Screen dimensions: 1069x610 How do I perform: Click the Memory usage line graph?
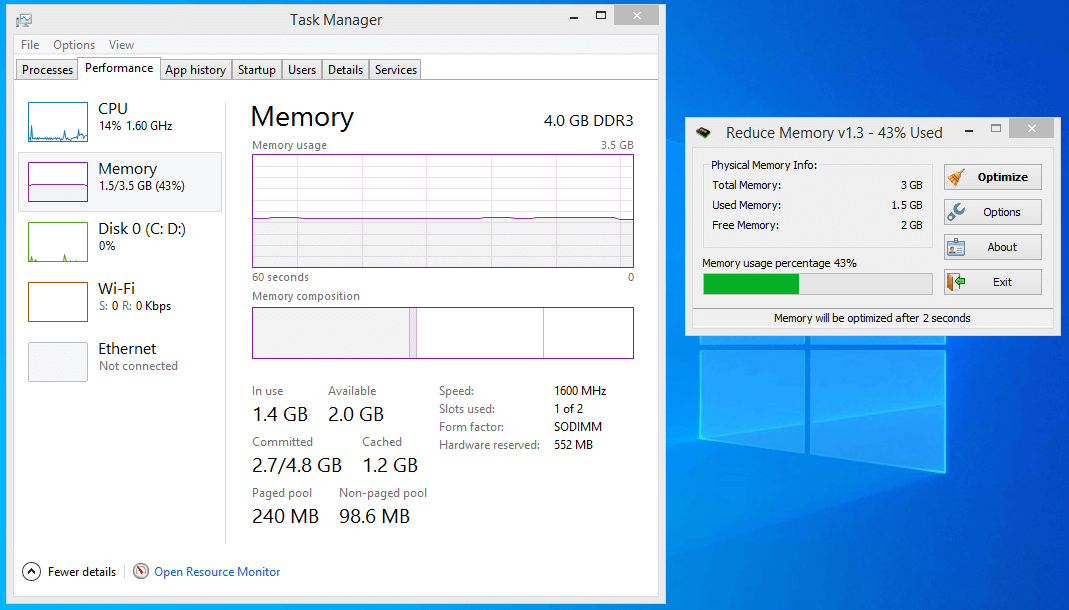(x=442, y=211)
